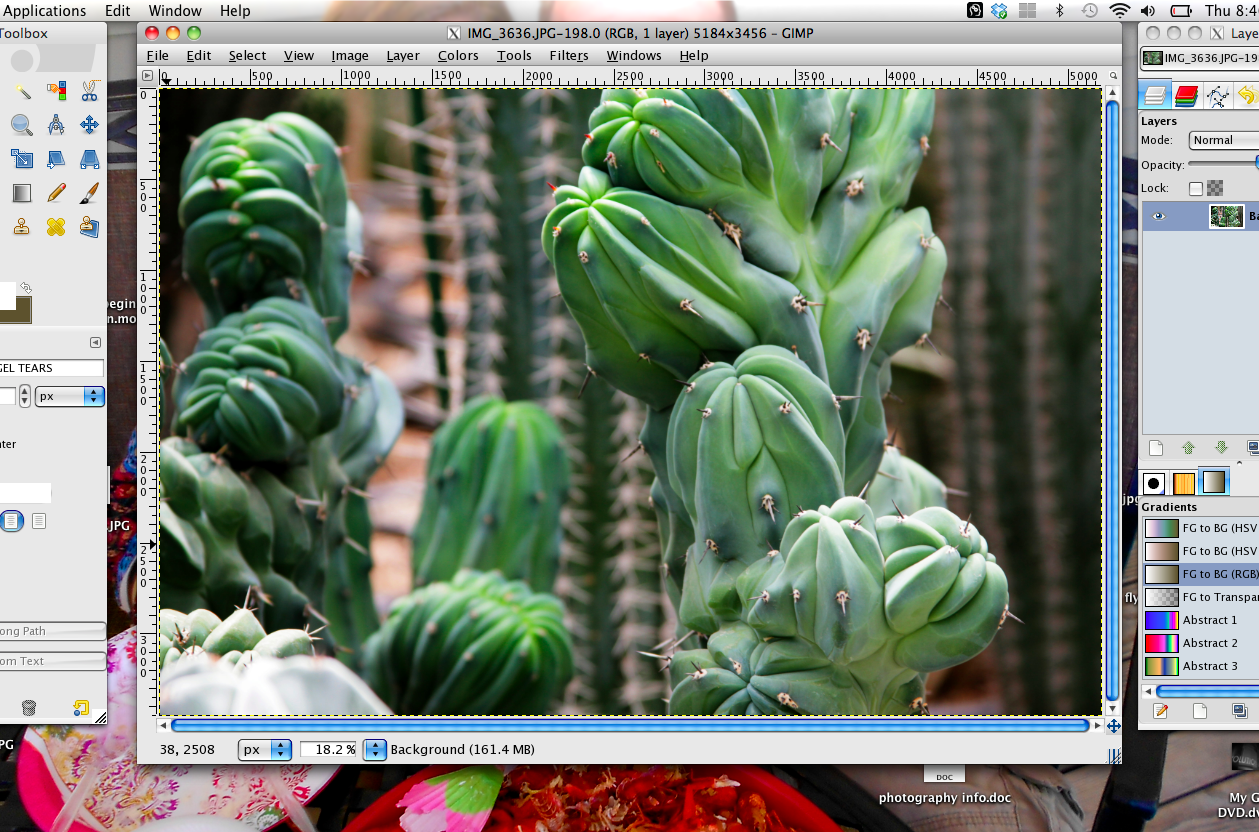Select the highlighted left text justify button
The image size is (1259, 832).
[11, 521]
